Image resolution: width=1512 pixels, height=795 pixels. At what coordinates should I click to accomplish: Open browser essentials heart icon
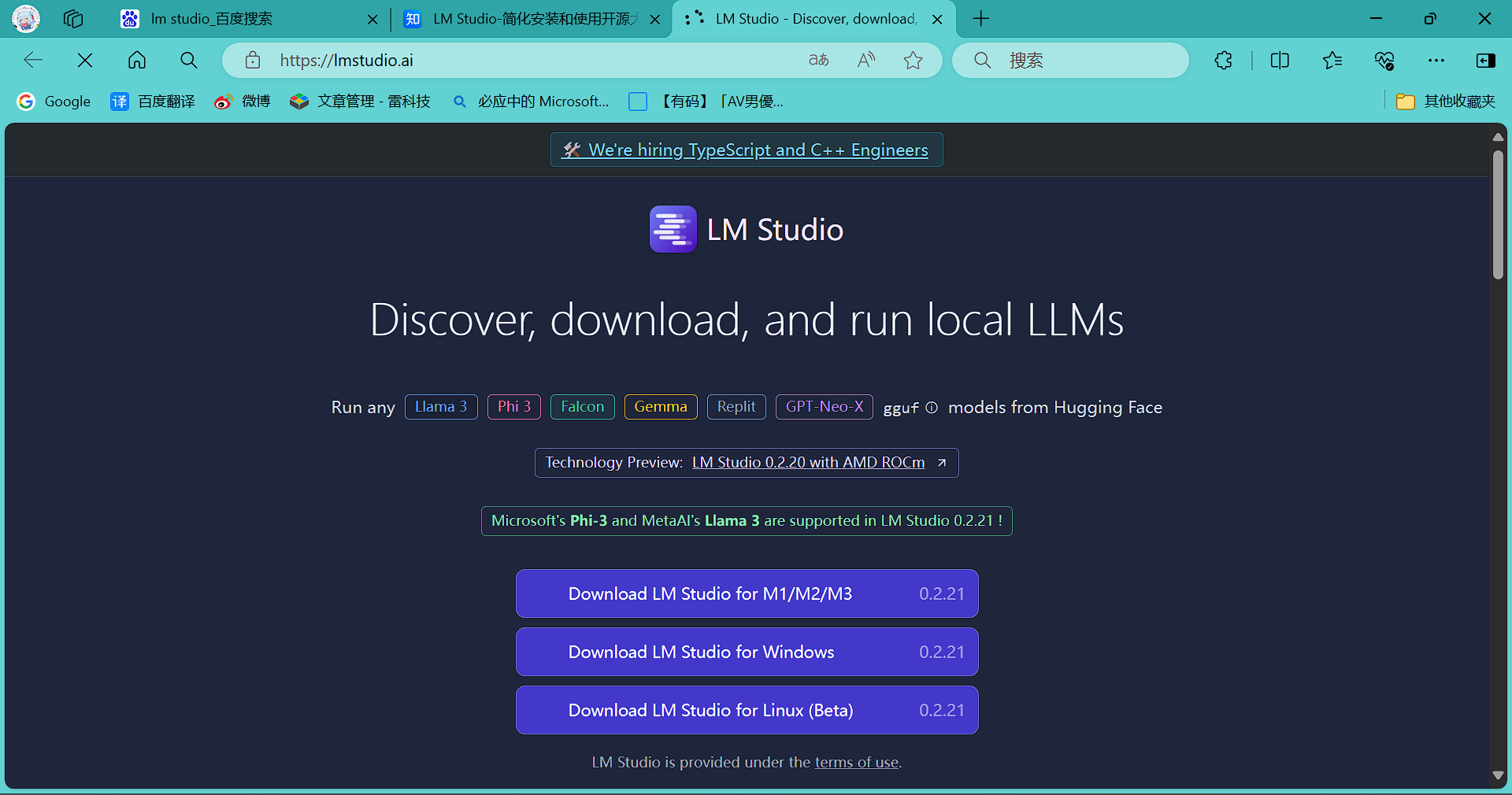click(x=1384, y=60)
